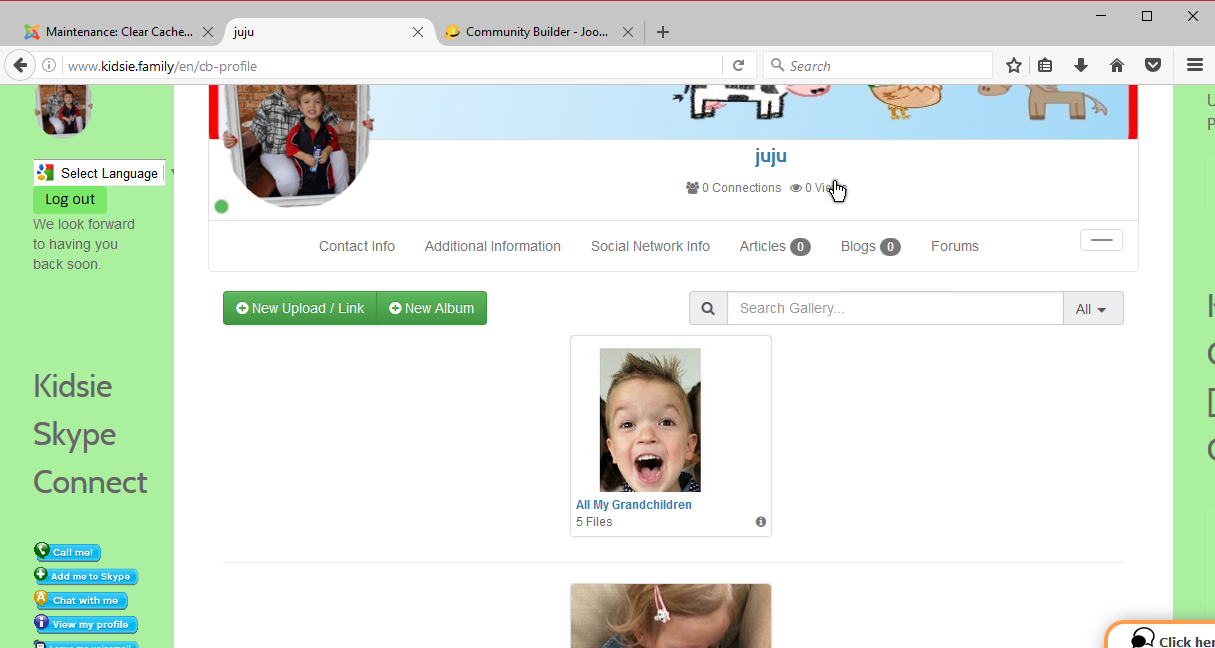Click the juju profile name link
The width and height of the screenshot is (1215, 648).
click(771, 156)
